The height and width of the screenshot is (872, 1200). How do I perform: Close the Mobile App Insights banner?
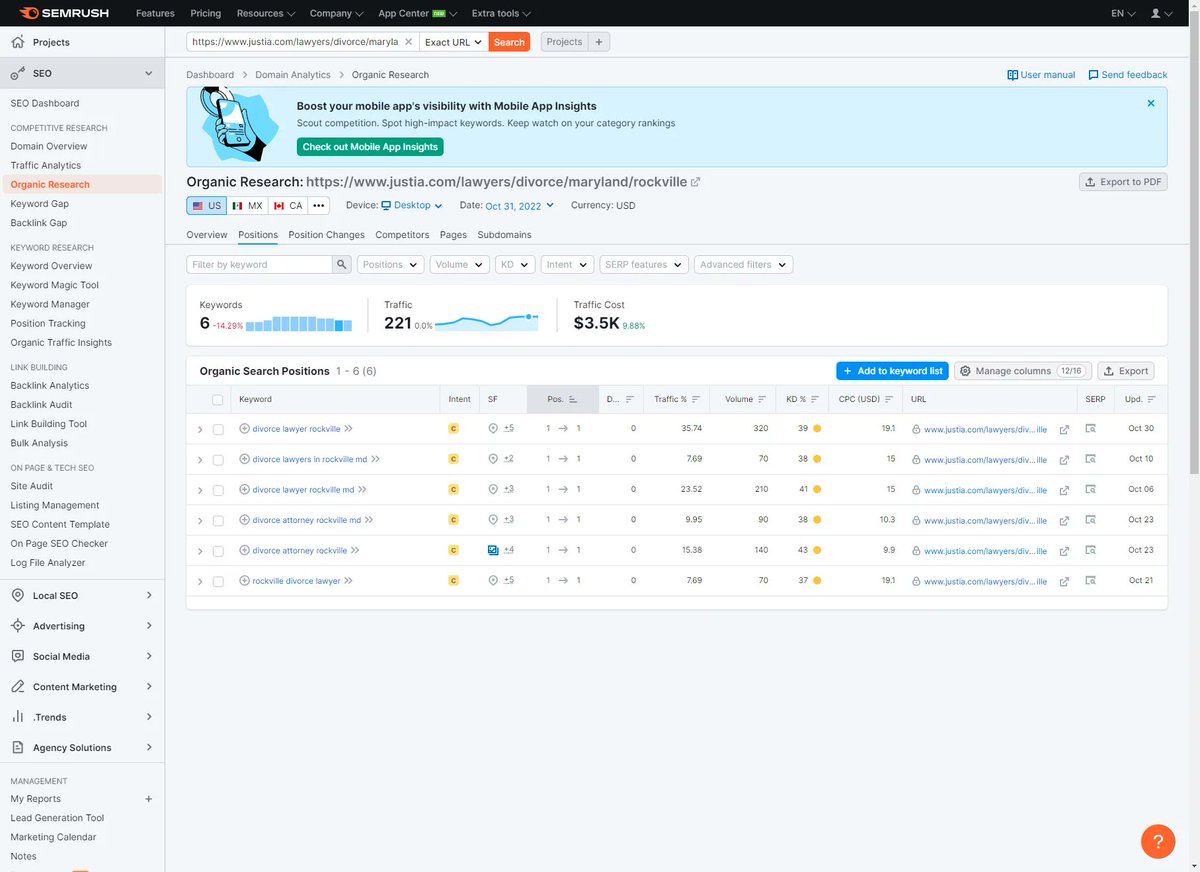[x=1151, y=103]
